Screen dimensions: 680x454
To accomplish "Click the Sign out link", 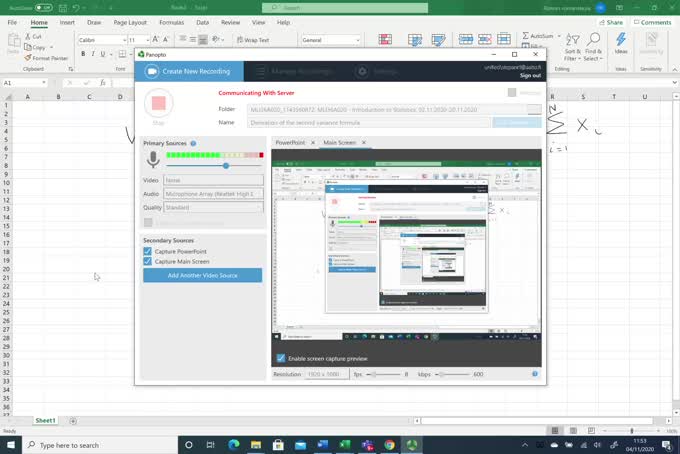I will [530, 75].
